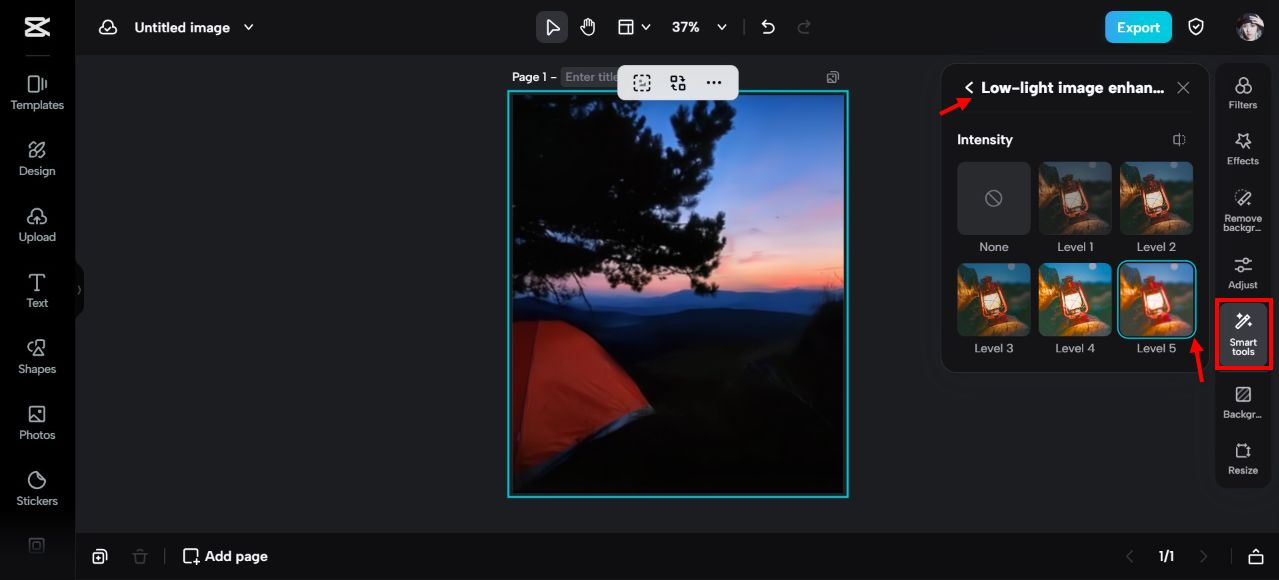Open the Photos panel

37,423
